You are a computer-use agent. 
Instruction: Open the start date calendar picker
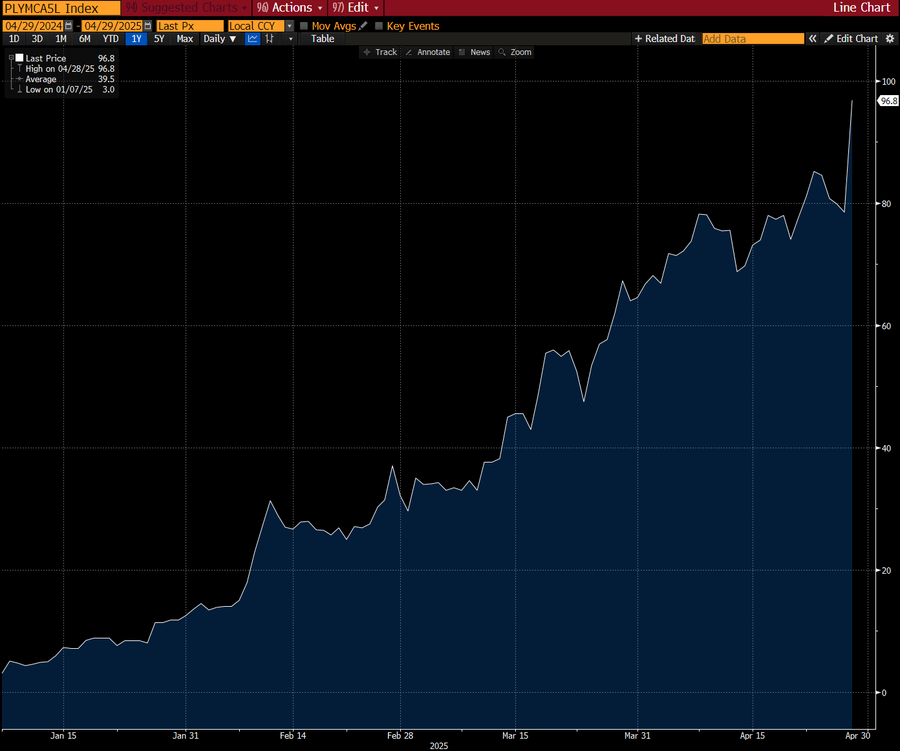pos(68,25)
